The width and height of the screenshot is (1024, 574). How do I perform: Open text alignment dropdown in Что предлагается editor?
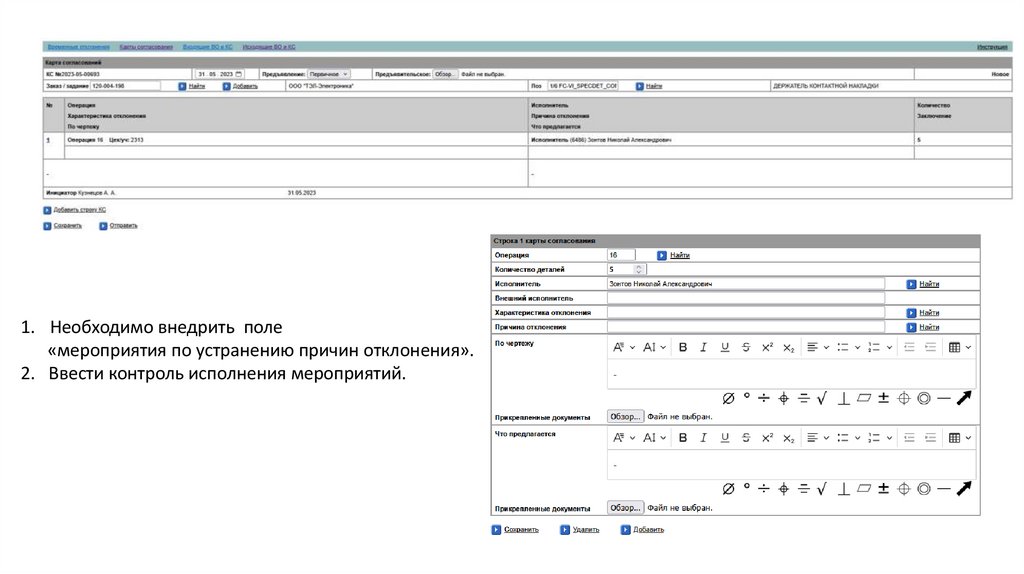pyautogui.click(x=818, y=438)
